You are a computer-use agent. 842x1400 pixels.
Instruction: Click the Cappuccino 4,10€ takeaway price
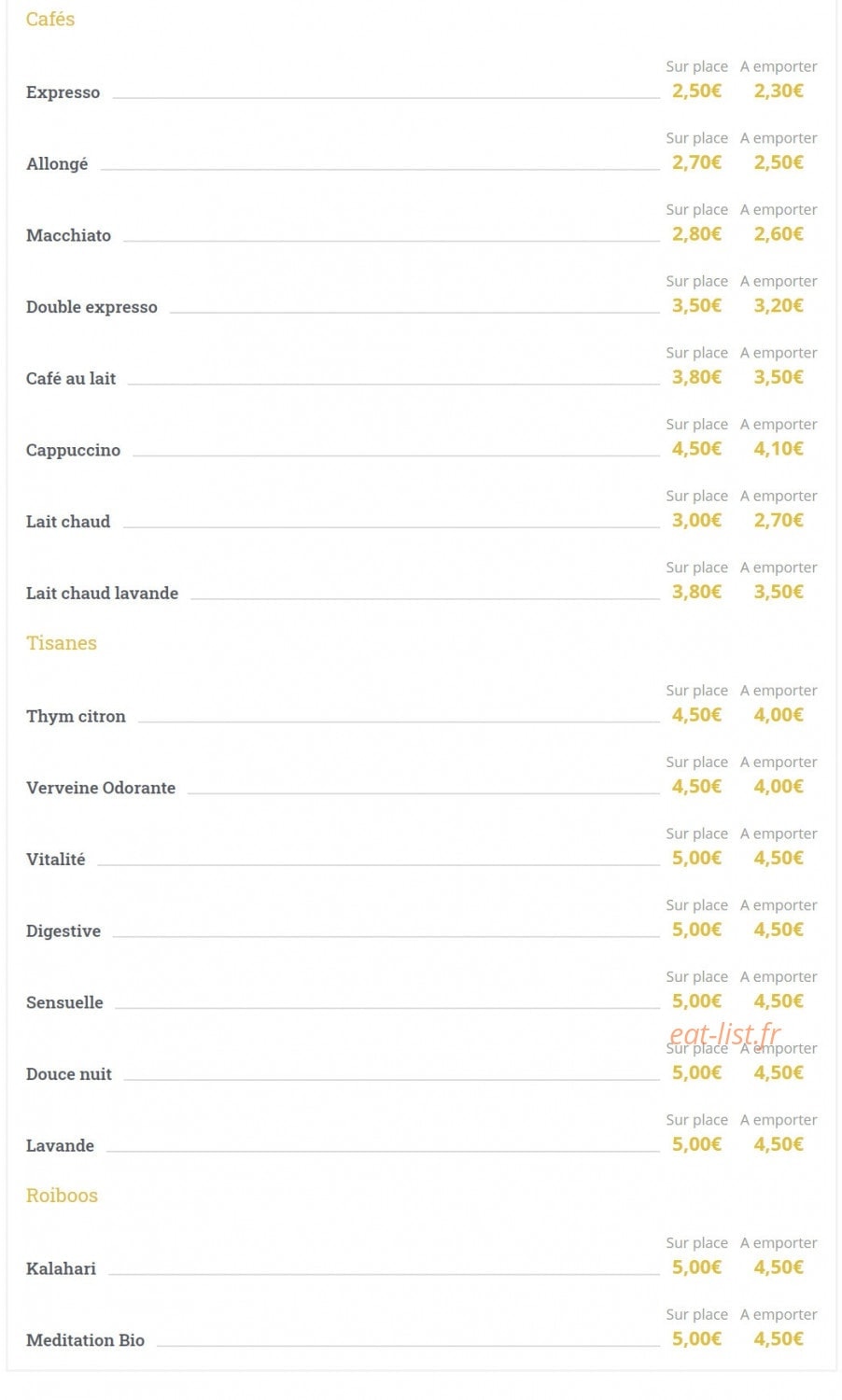[779, 448]
